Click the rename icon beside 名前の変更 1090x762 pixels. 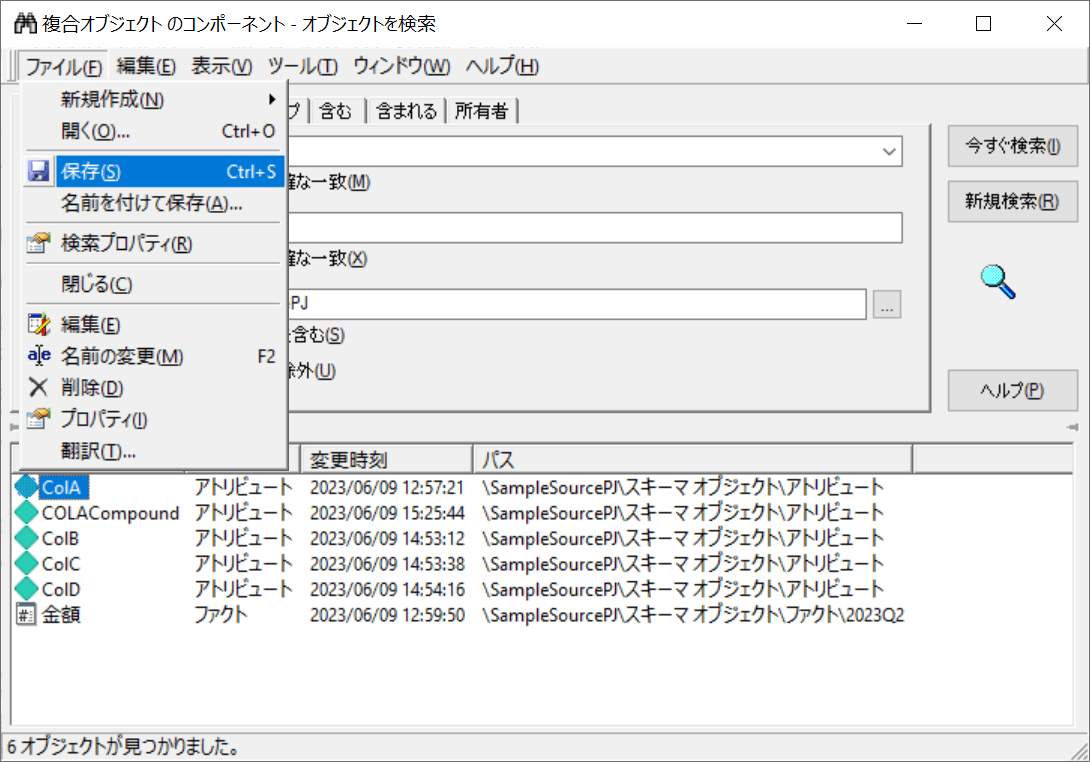tap(38, 356)
